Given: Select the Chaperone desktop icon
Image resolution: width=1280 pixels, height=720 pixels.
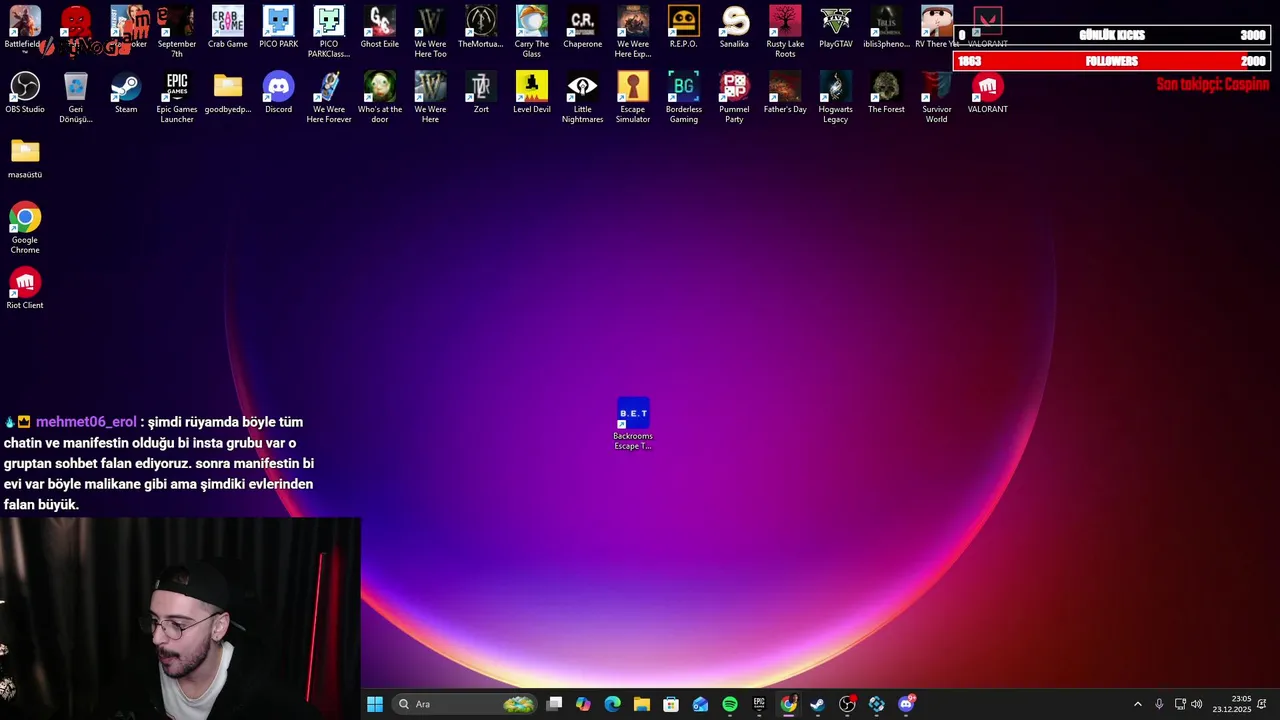Looking at the screenshot, I should (x=582, y=27).
